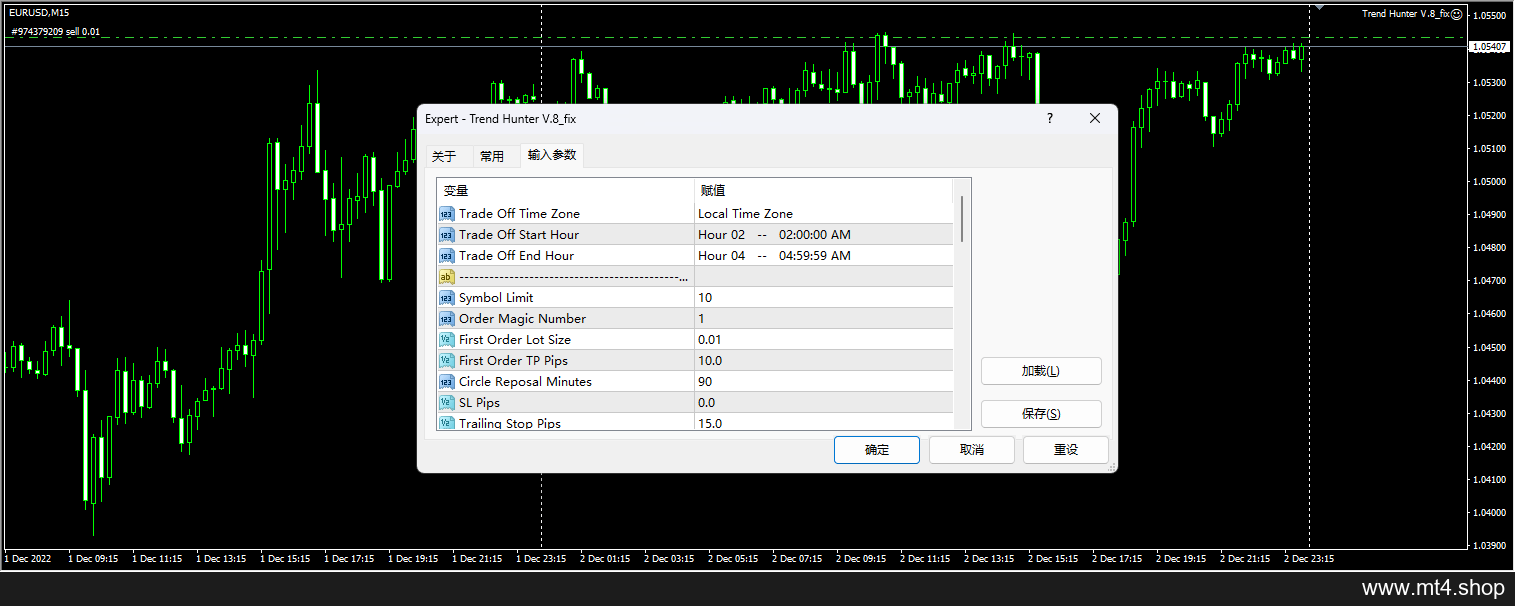
Task: Confirm with the 确定 button
Action: pos(877,450)
